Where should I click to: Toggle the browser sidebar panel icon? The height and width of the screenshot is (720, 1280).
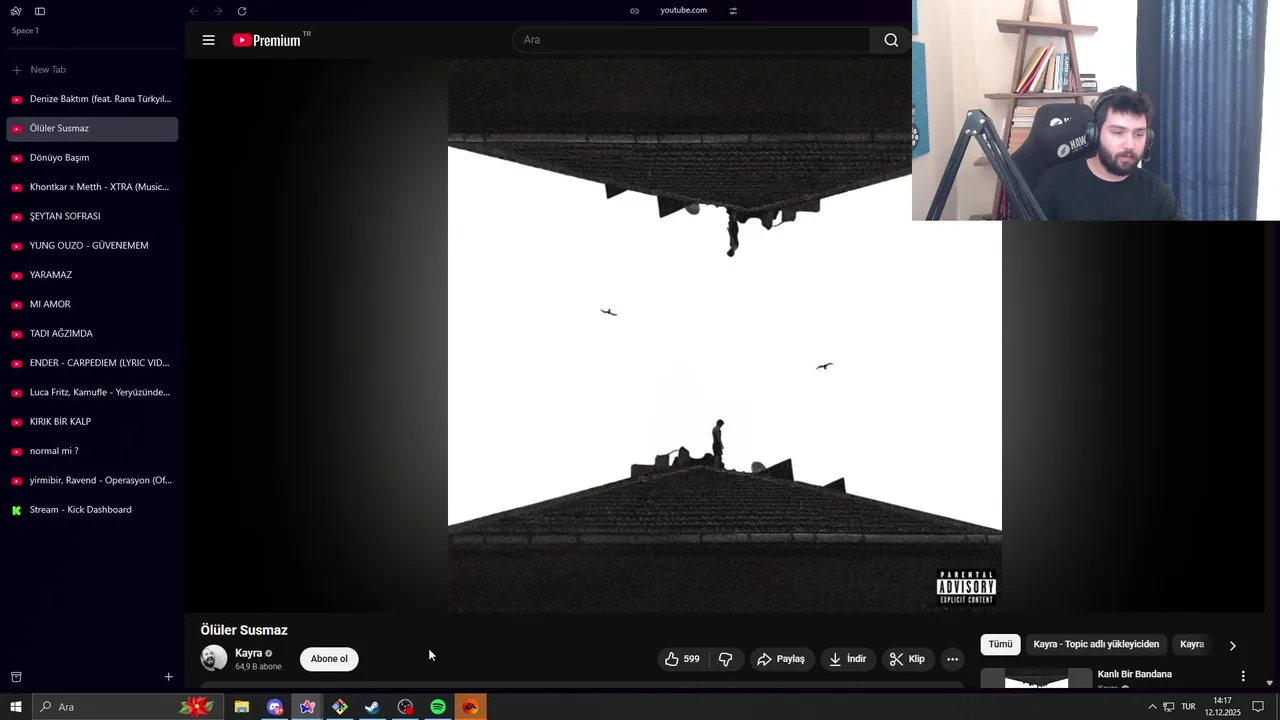point(40,11)
